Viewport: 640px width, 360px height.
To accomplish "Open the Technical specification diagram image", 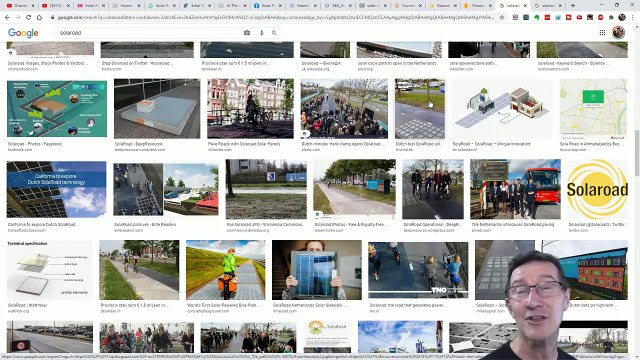I will tap(50, 270).
